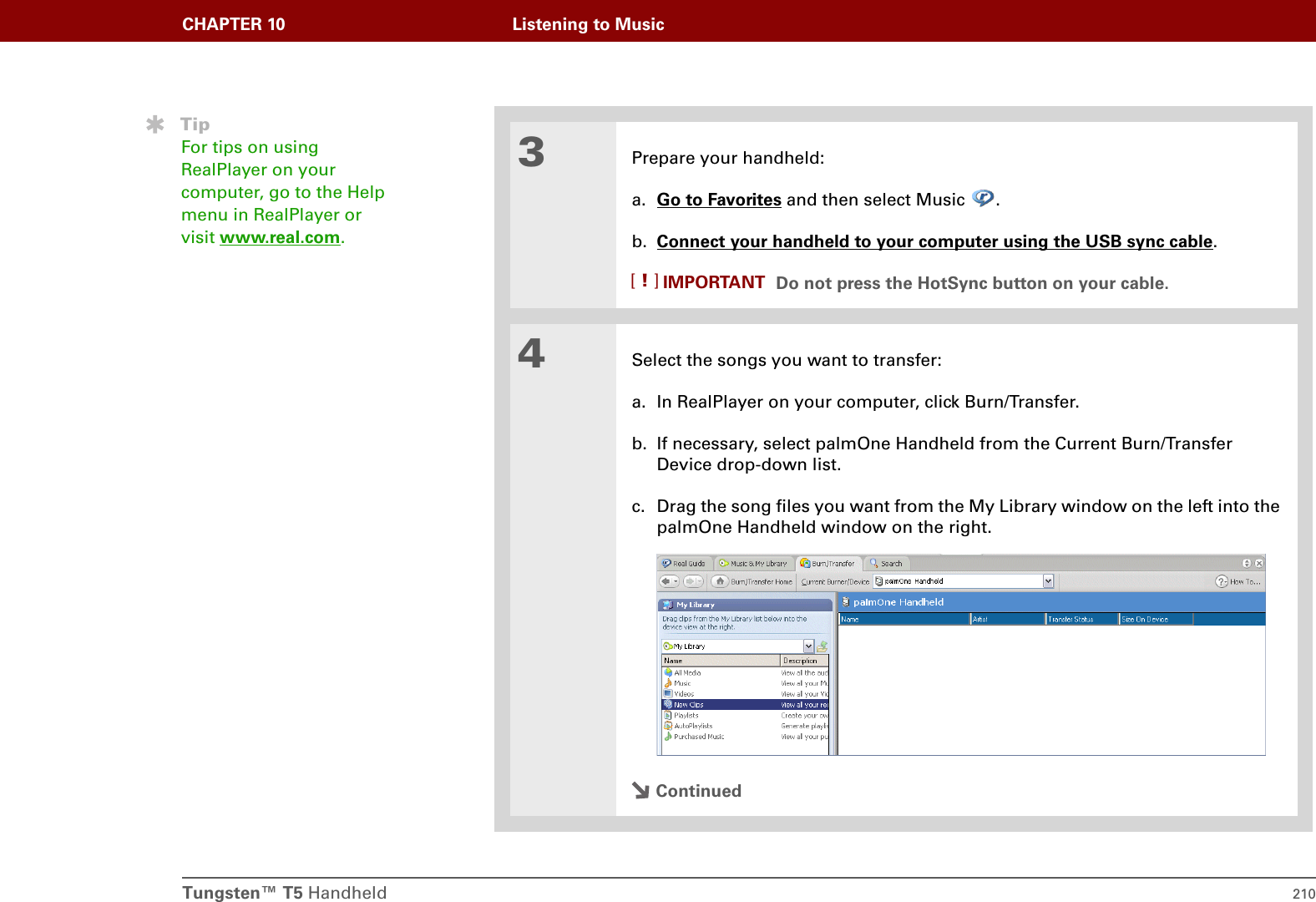Click the My Library panel header icon
The width and height of the screenshot is (1316, 902).
coord(667,605)
